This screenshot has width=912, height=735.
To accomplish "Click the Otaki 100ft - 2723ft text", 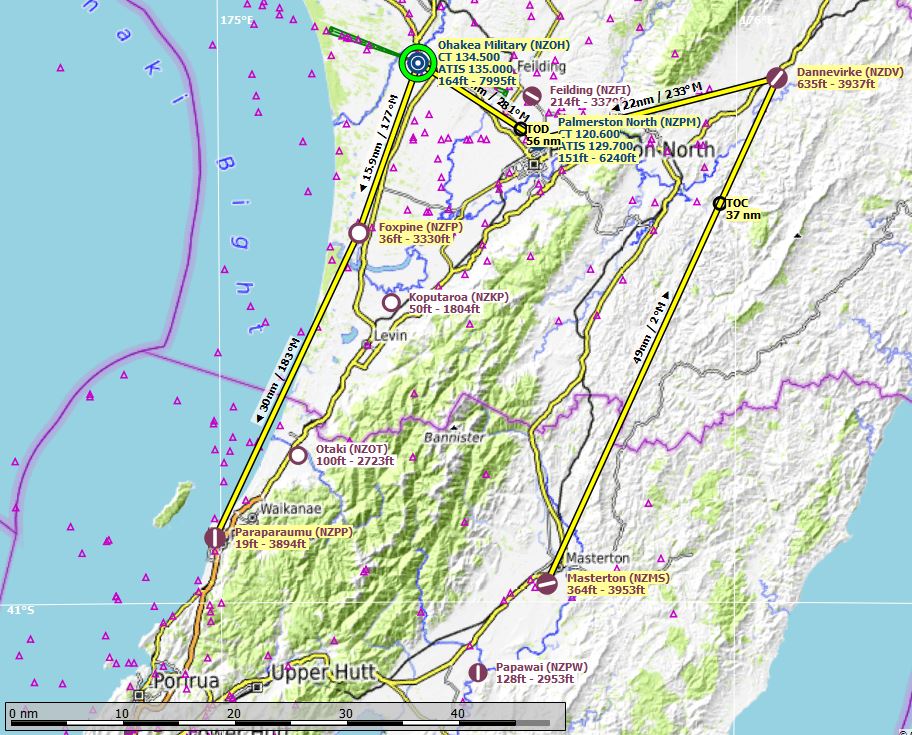I will click(x=355, y=461).
